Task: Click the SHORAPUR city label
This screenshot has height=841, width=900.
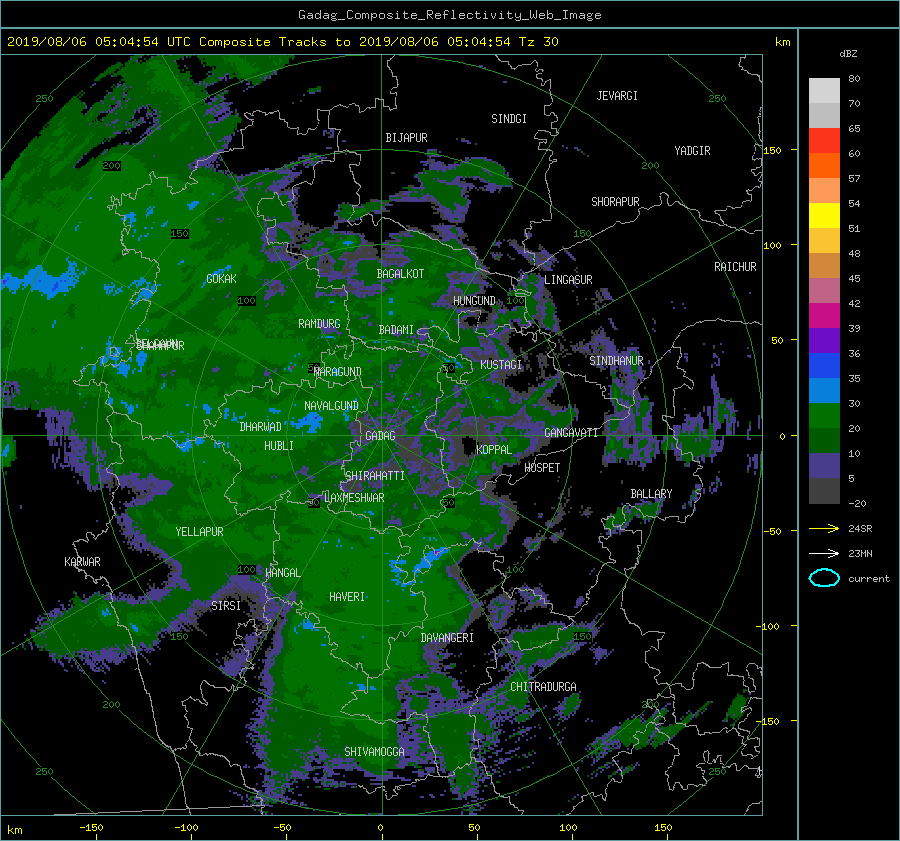Action: 615,202
